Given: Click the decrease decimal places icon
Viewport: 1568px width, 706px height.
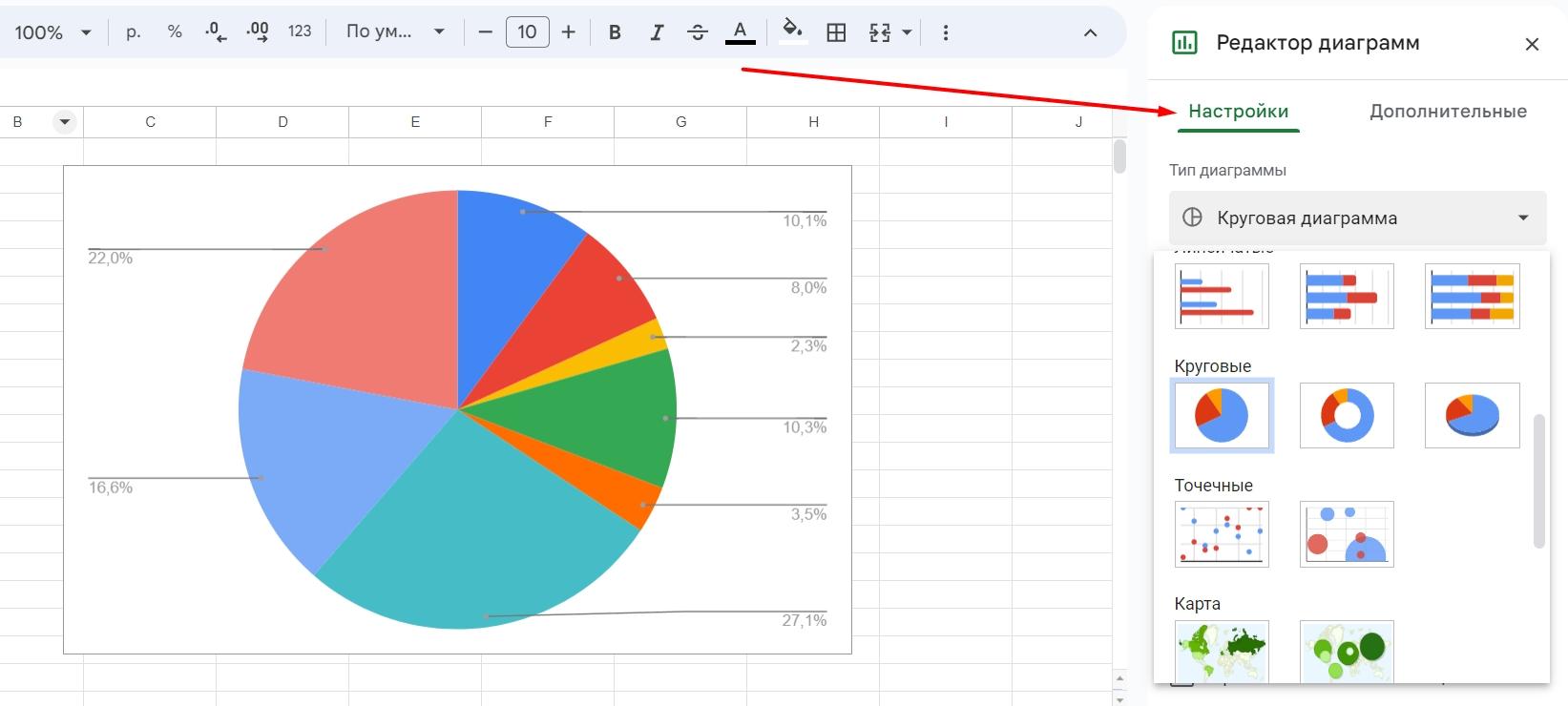Looking at the screenshot, I should 216,32.
